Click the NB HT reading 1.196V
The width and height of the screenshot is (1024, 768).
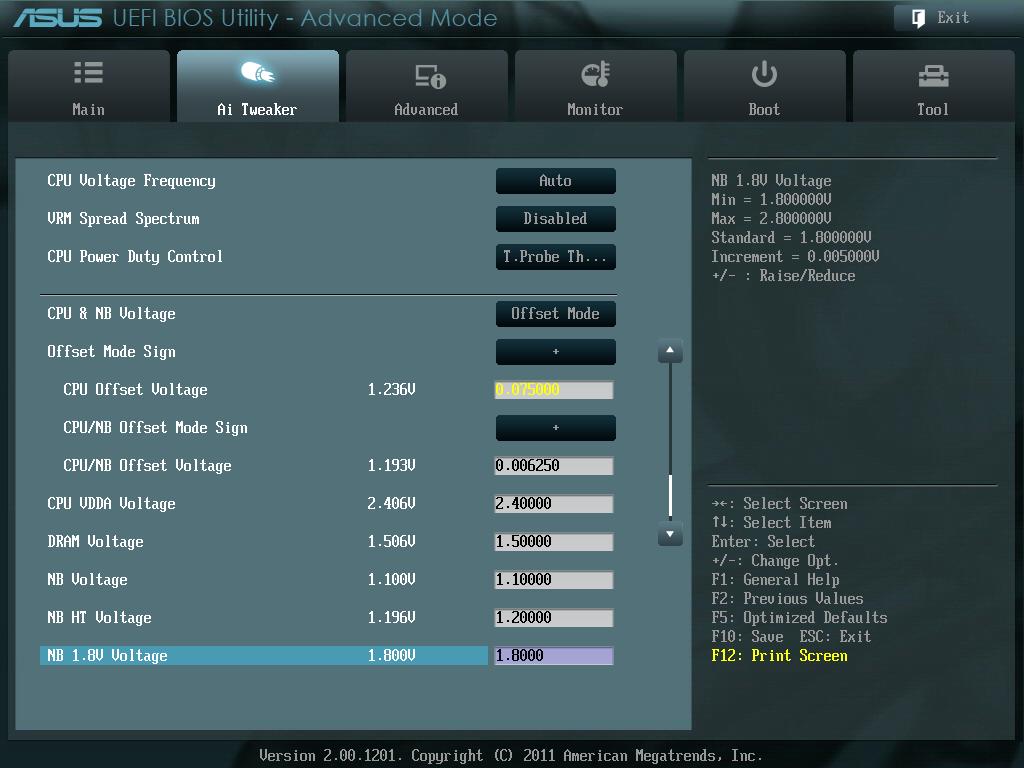click(x=391, y=617)
